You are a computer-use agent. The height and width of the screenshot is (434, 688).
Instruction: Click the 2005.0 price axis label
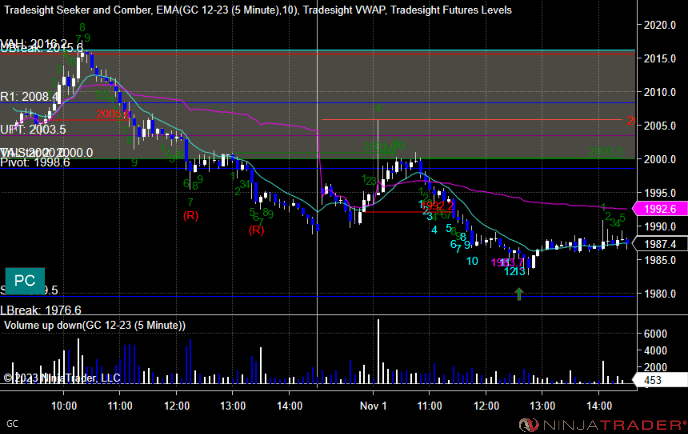pyautogui.click(x=659, y=126)
